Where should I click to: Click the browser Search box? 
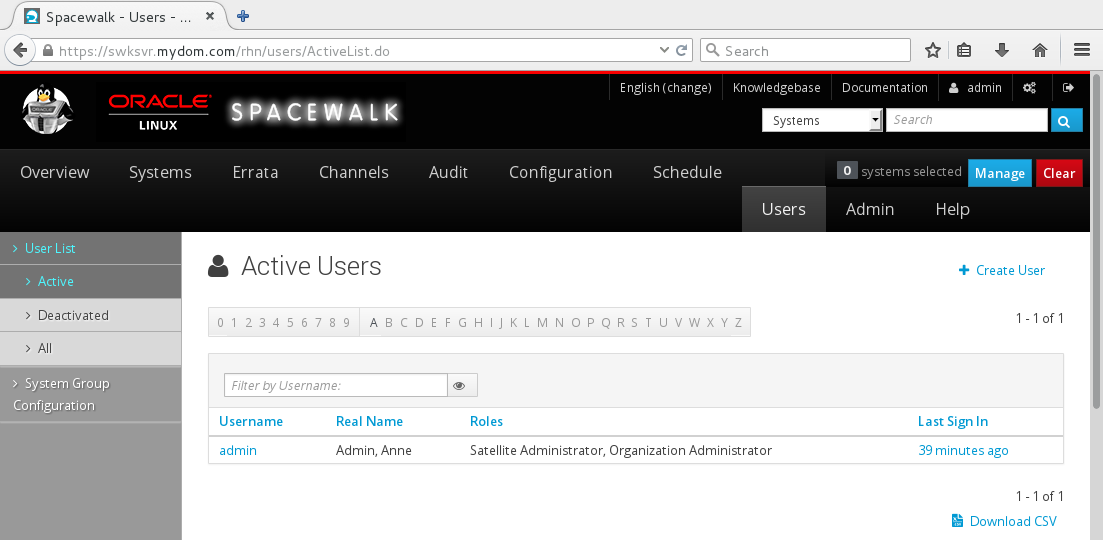click(x=805, y=51)
